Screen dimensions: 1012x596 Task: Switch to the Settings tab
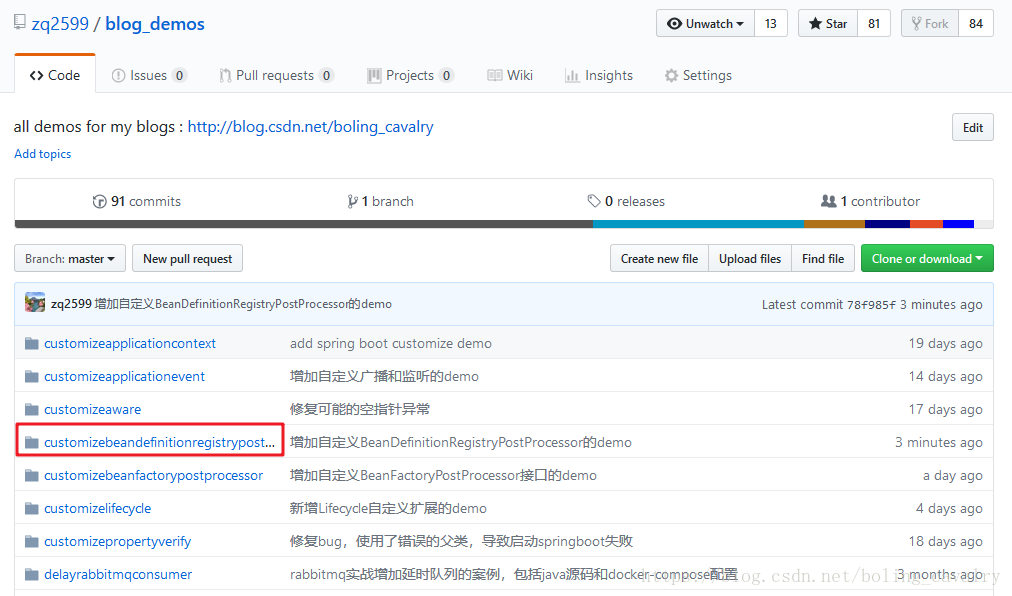click(x=698, y=76)
